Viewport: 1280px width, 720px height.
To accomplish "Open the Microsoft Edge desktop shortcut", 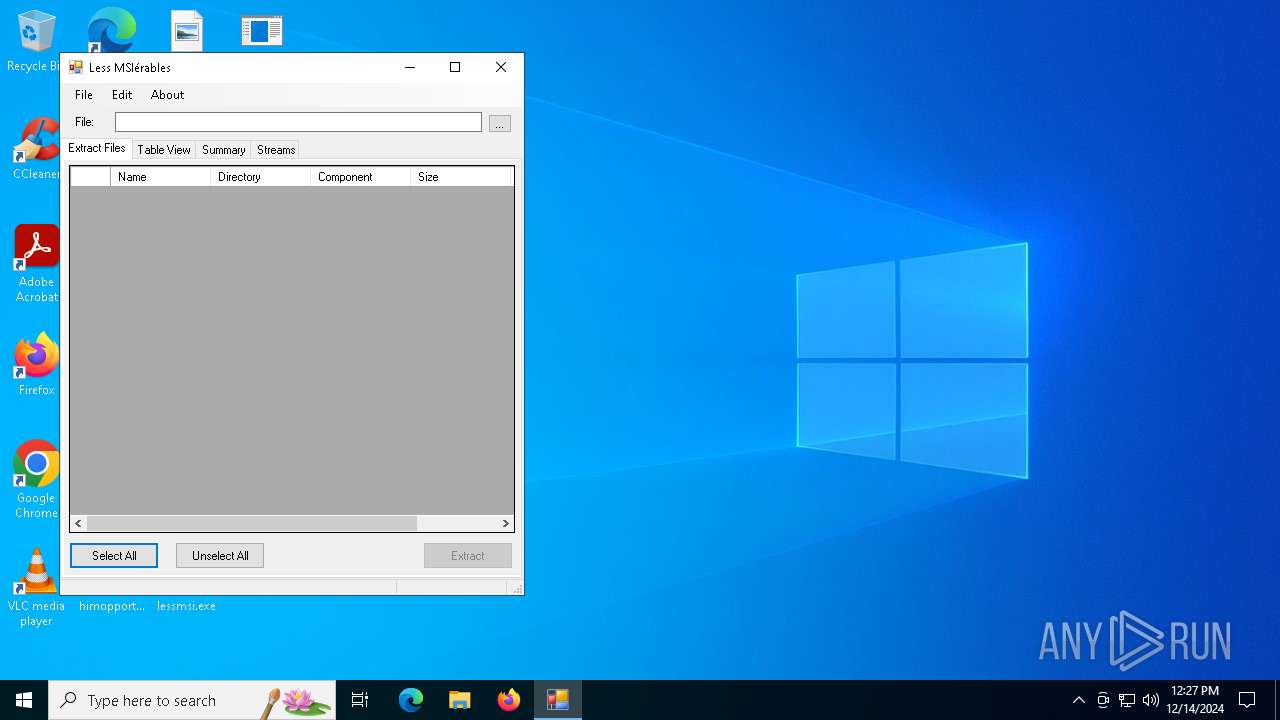I will coord(111,30).
